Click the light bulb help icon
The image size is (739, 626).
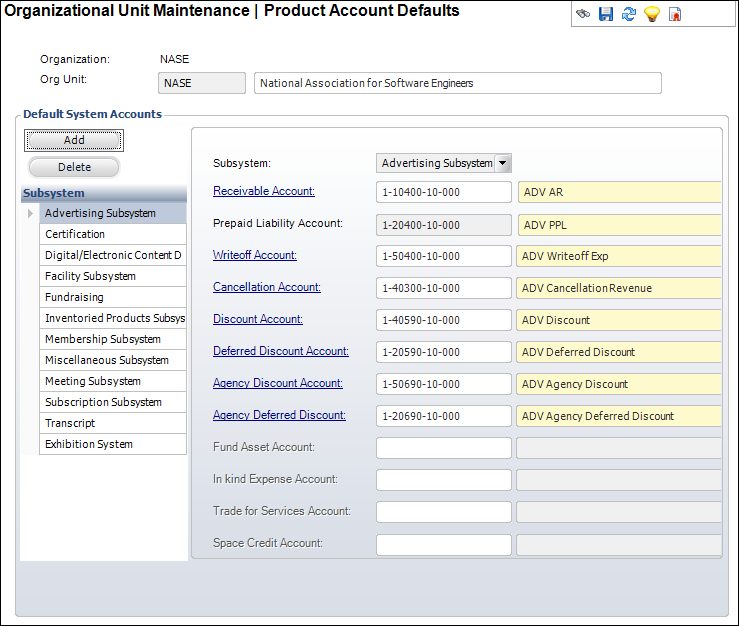click(x=652, y=15)
